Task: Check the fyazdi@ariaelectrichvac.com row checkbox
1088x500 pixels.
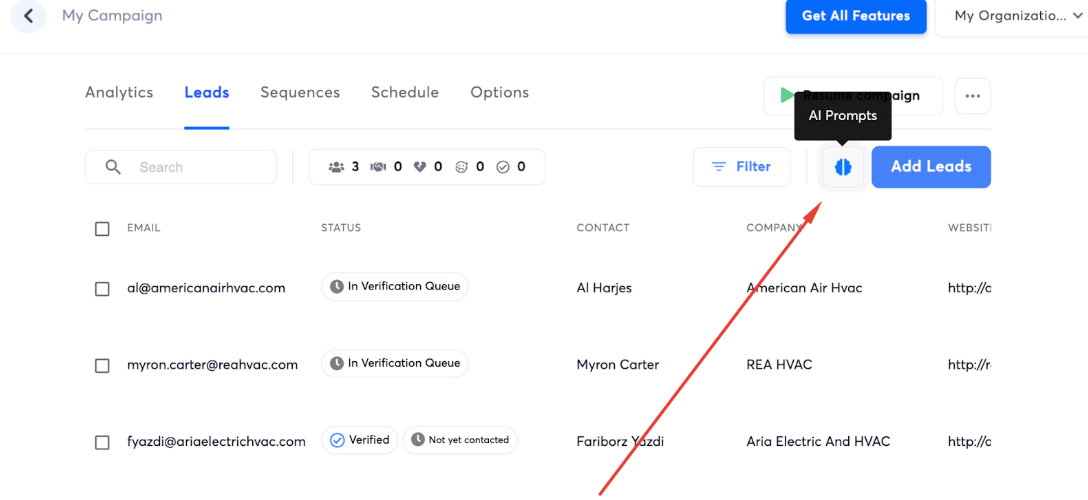Action: click(102, 442)
